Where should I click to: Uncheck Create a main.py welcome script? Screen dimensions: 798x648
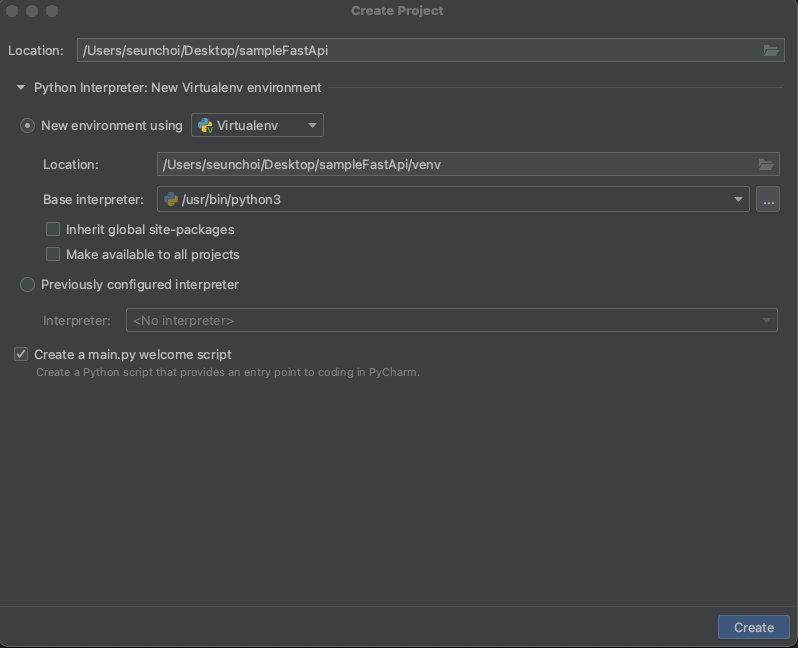(x=21, y=354)
